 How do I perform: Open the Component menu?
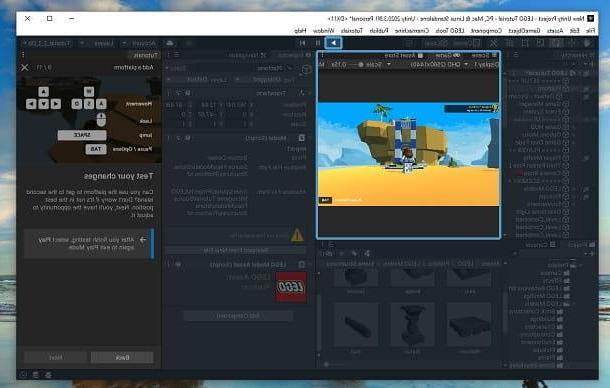[486, 30]
